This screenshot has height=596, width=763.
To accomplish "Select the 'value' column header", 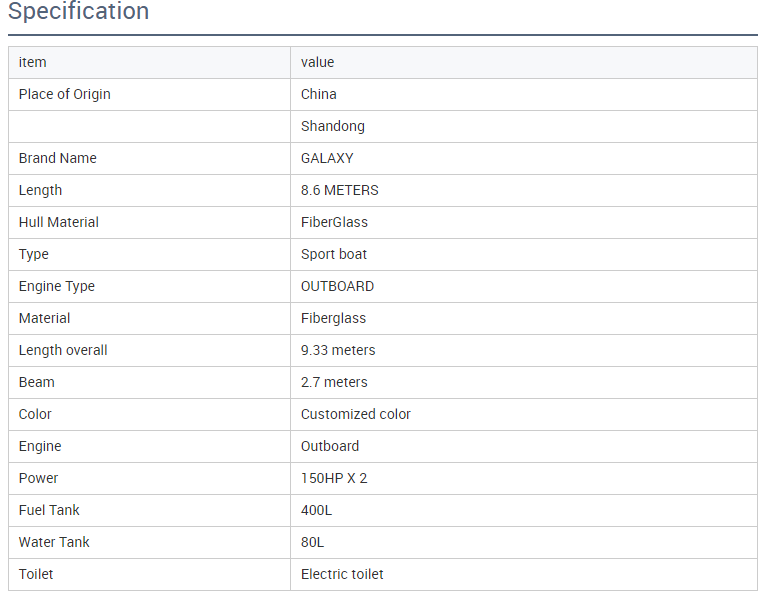I will tap(318, 62).
